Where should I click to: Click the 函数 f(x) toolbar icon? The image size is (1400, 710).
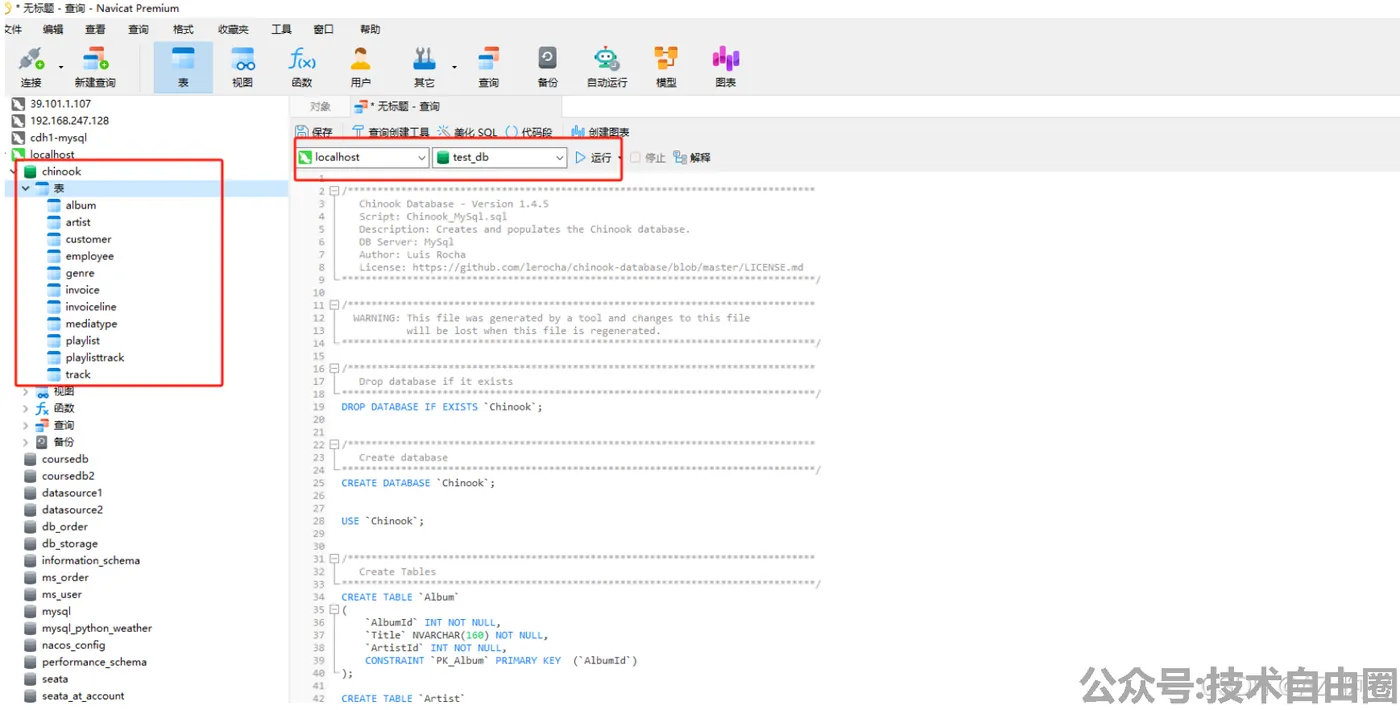pos(302,67)
